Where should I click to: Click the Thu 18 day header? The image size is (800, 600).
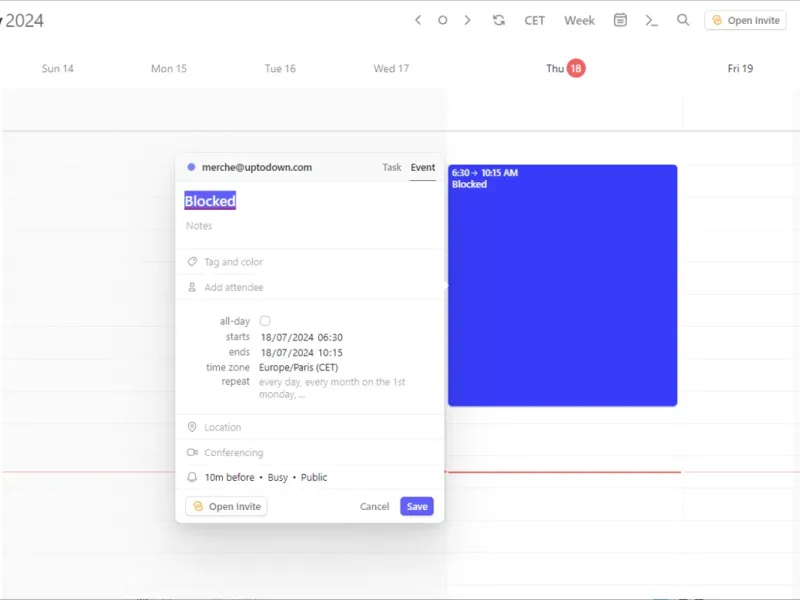pyautogui.click(x=565, y=68)
